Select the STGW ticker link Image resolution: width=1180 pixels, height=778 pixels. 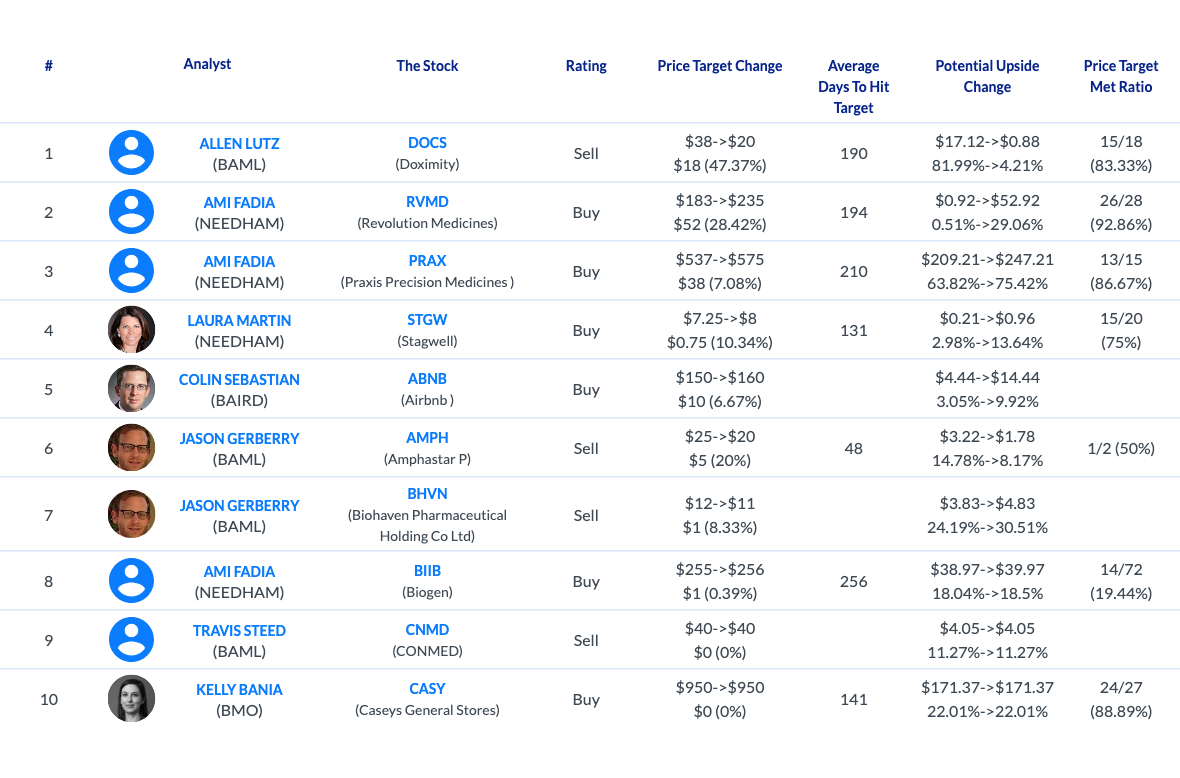pyautogui.click(x=427, y=320)
